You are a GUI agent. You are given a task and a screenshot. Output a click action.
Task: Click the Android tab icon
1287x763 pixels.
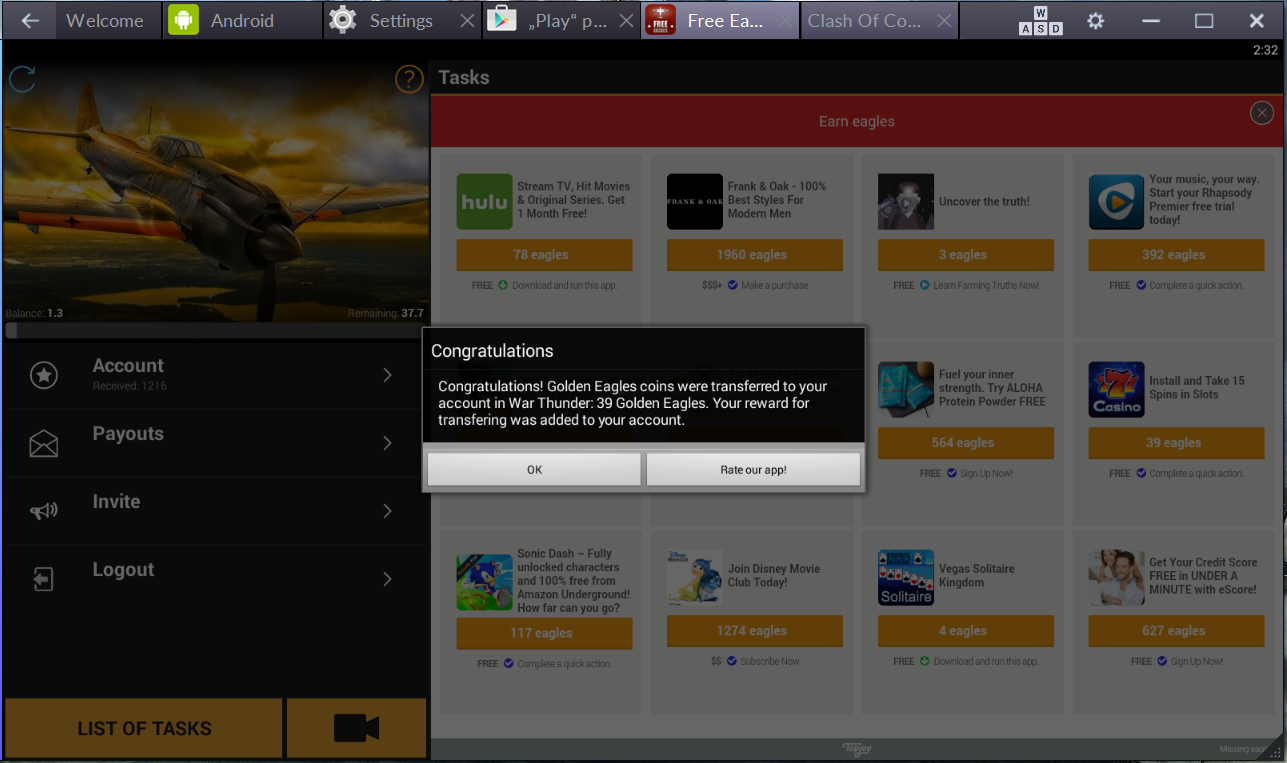(x=183, y=21)
